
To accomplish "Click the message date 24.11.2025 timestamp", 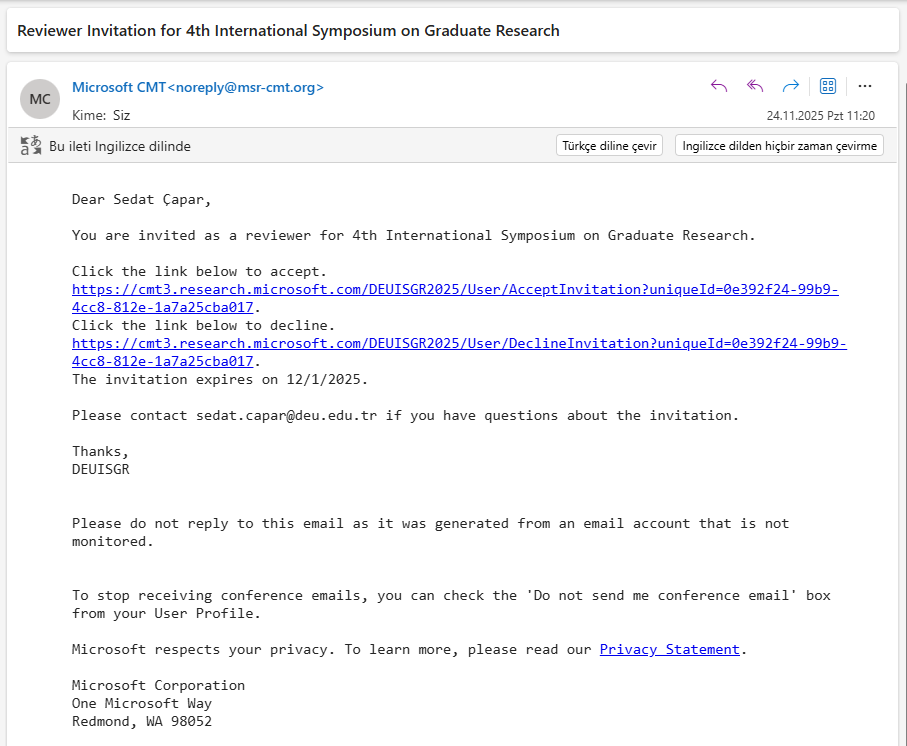I will click(x=820, y=116).
